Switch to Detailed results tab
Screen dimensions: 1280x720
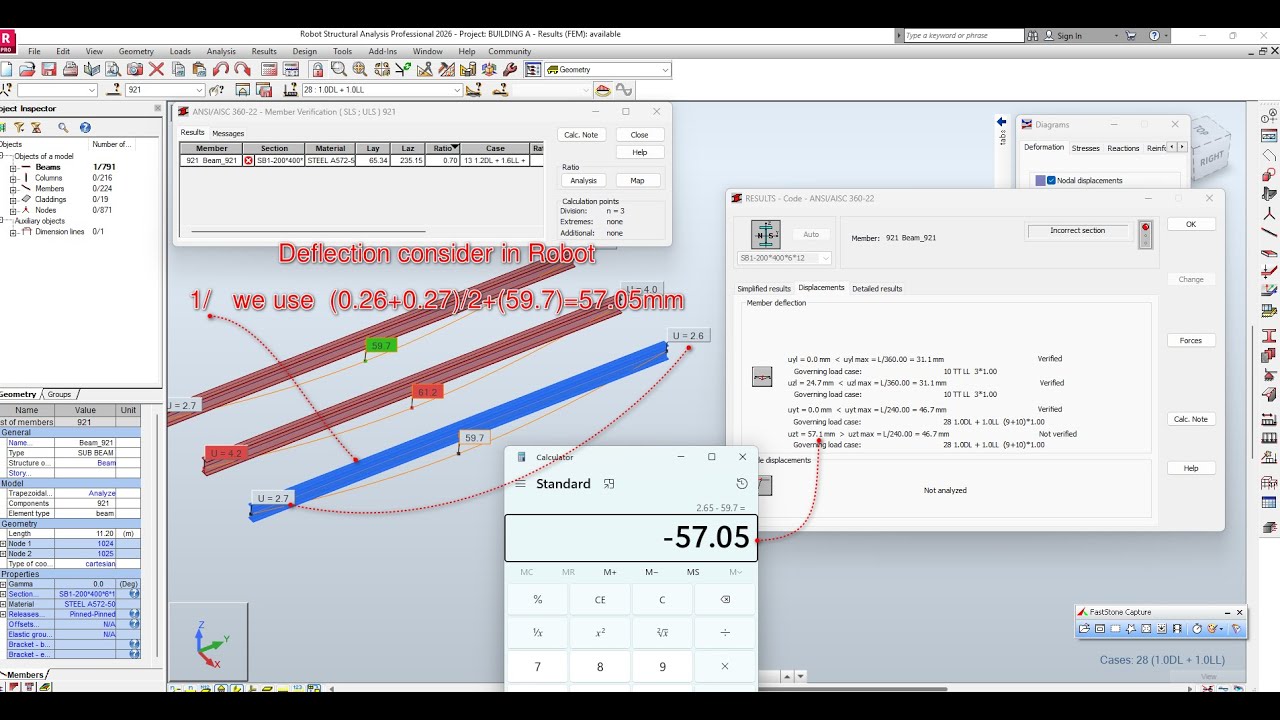(877, 289)
